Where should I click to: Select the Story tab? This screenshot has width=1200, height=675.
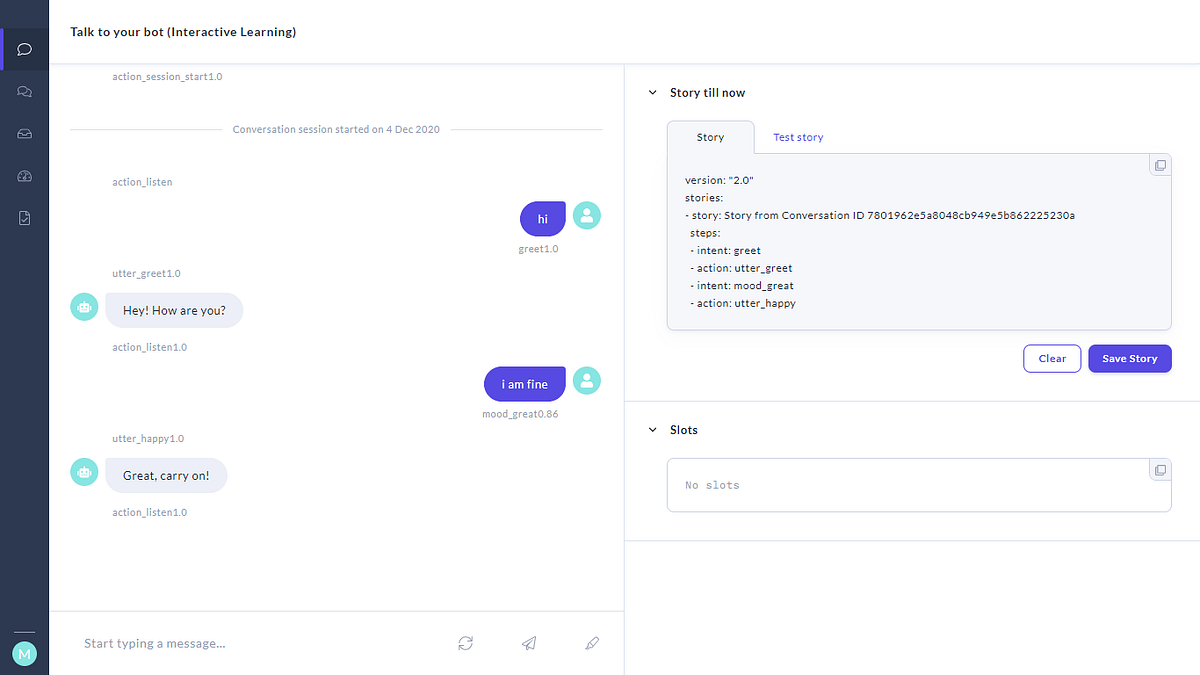[x=710, y=137]
